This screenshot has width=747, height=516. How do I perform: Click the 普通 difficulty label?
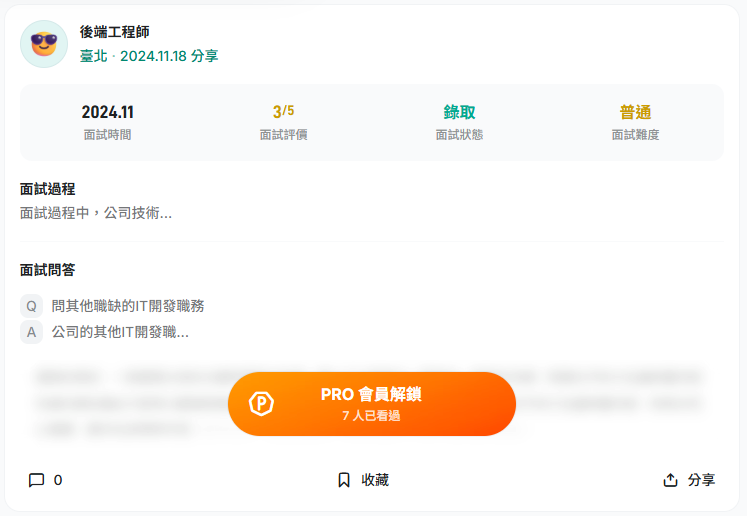(x=635, y=112)
